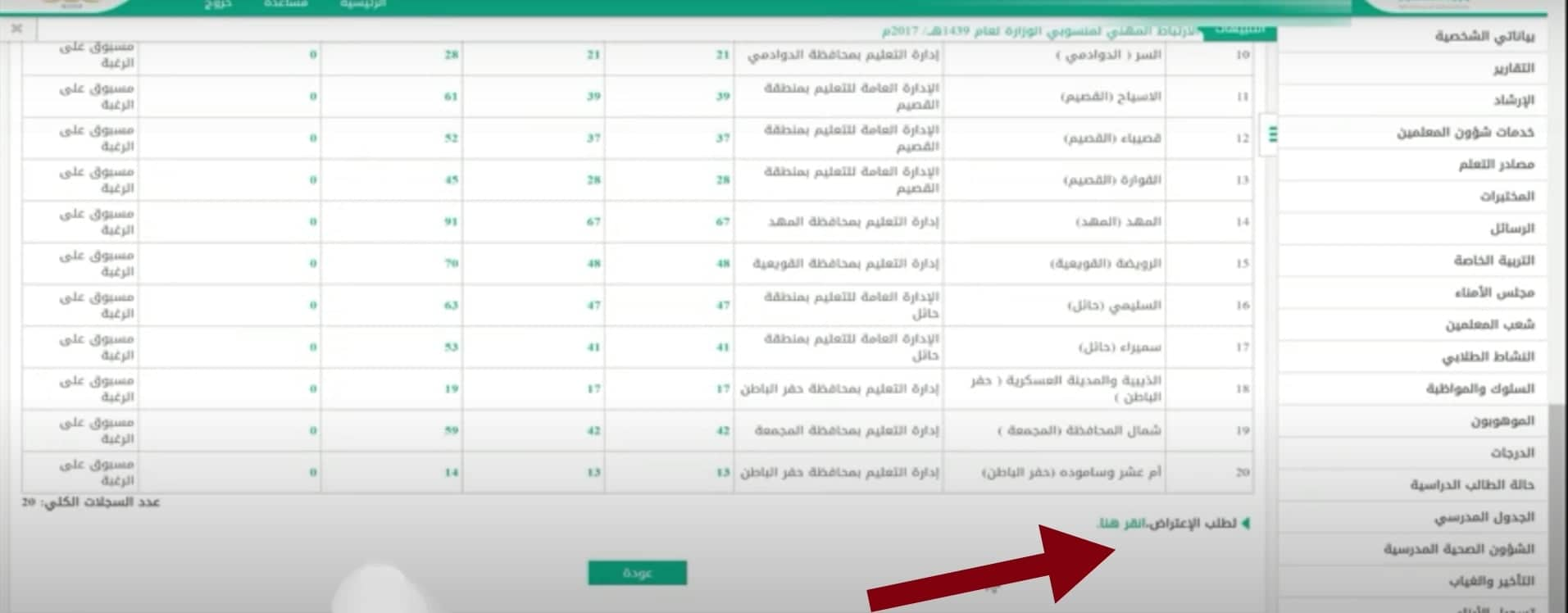Collapse the sidebar using the grip handle
1568x613 pixels.
[x=1270, y=134]
